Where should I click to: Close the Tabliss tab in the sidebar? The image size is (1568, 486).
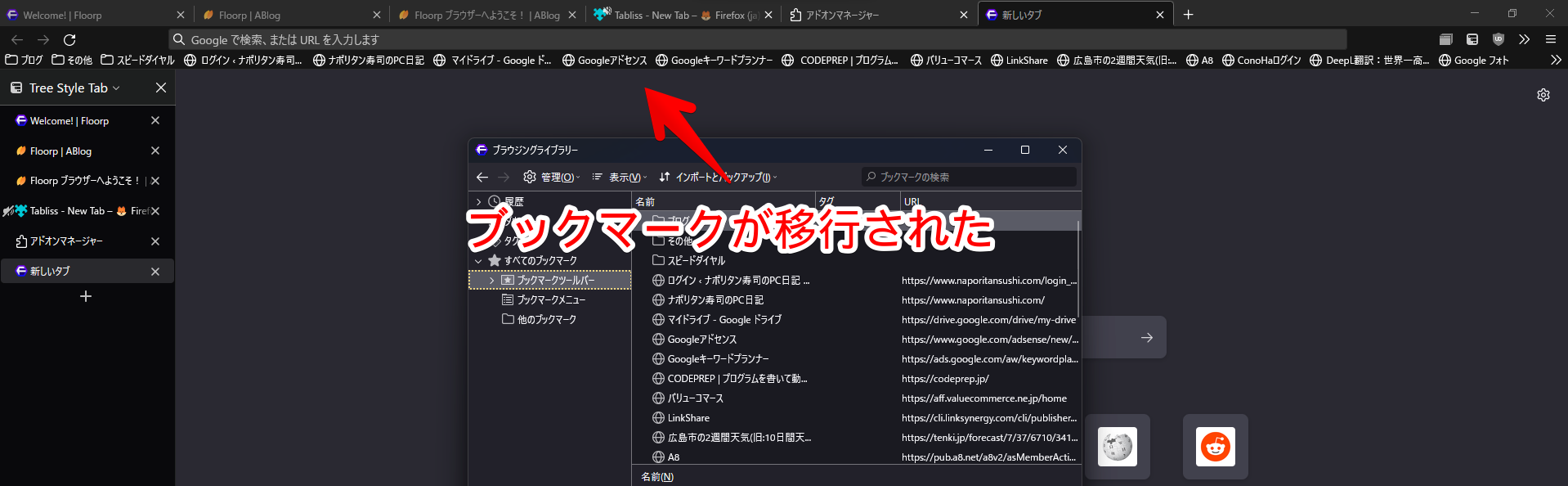tap(155, 211)
